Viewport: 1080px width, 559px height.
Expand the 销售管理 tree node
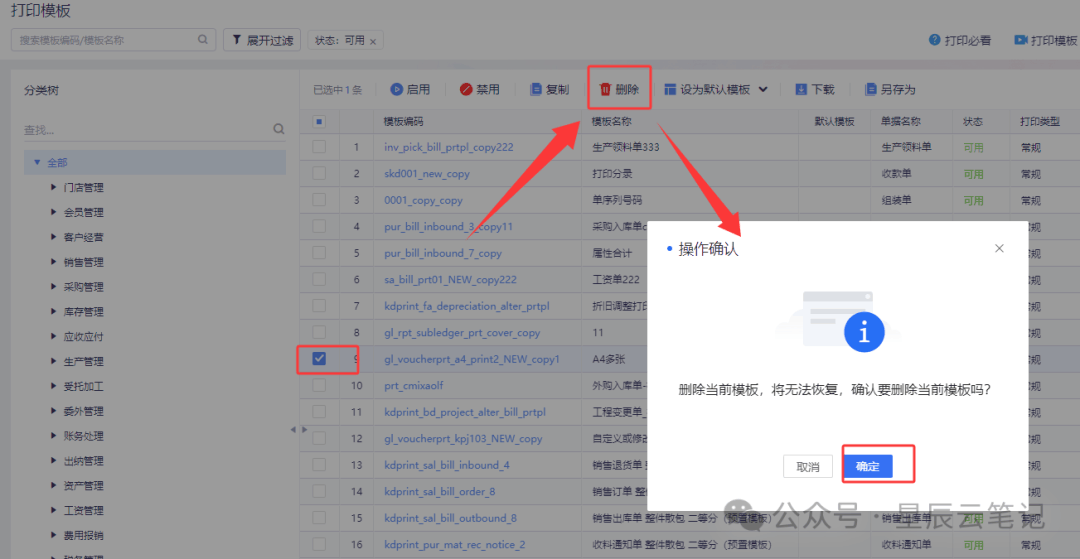[x=53, y=262]
